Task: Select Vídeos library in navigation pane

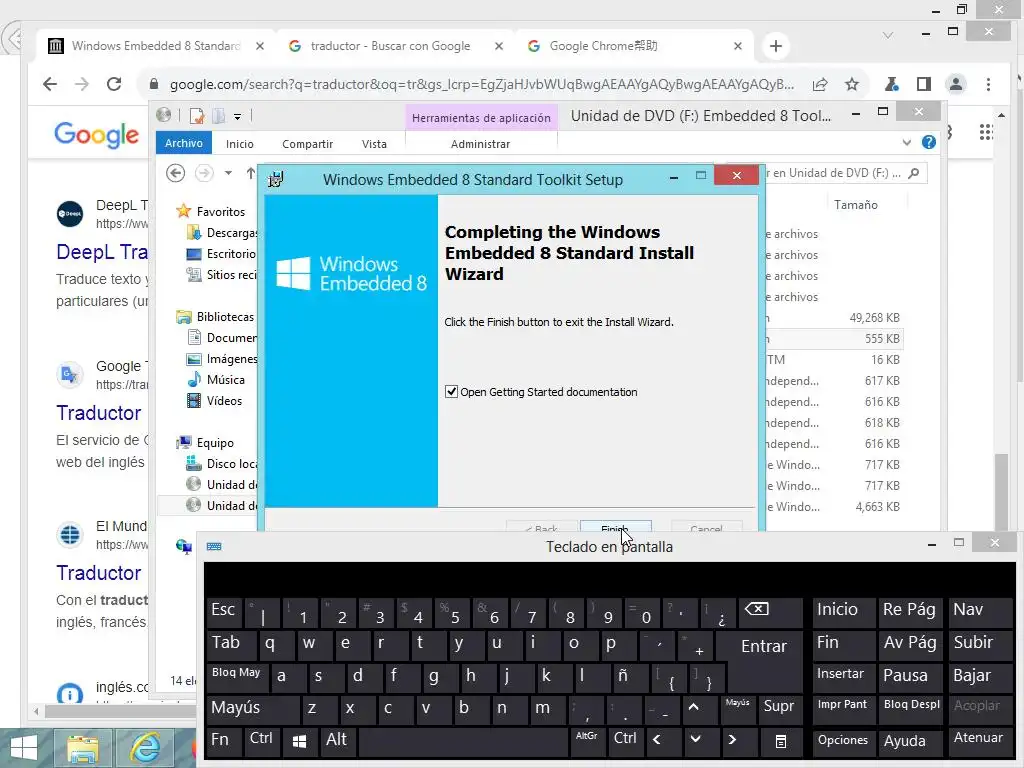Action: point(224,401)
